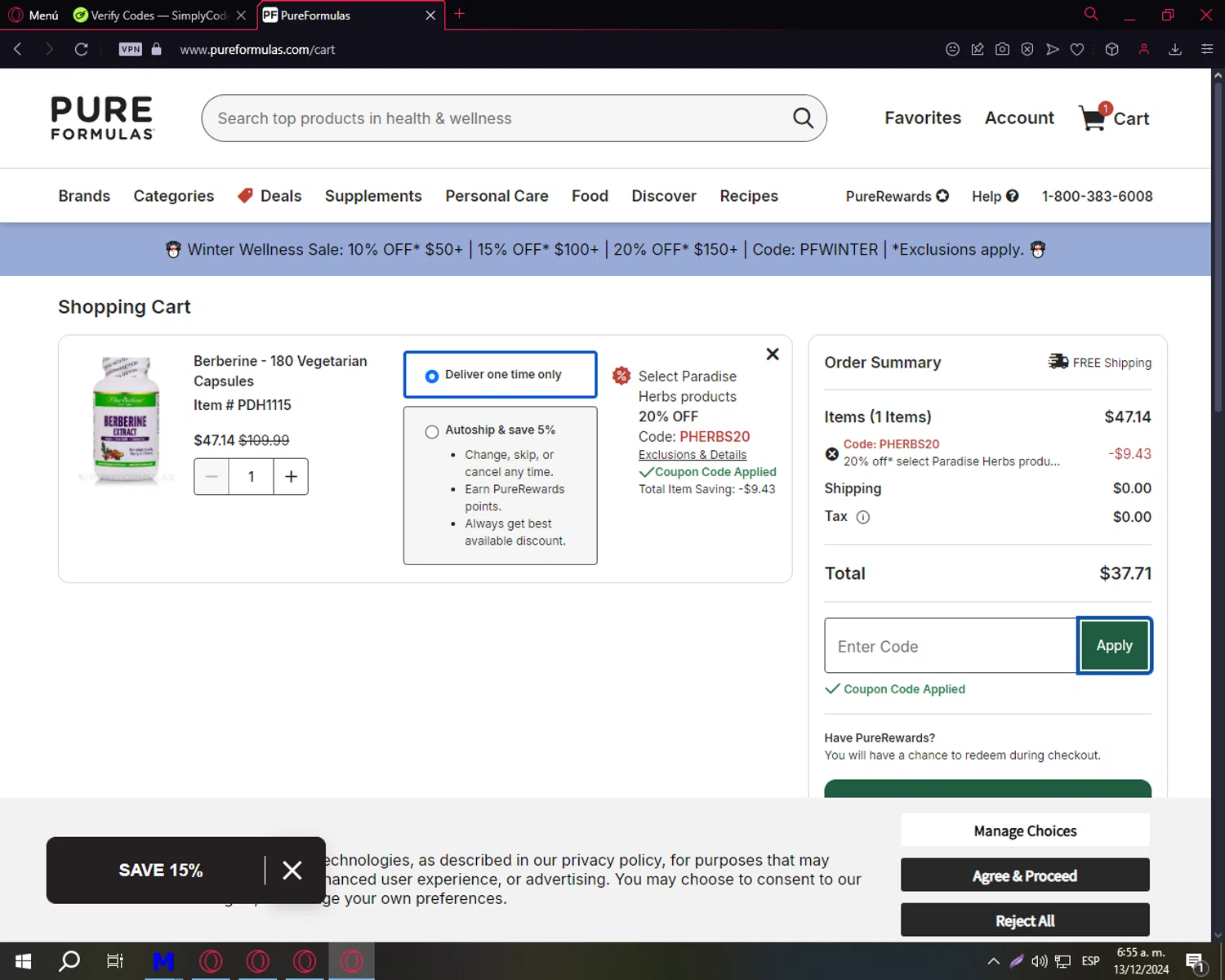Click the browser snapshot camera icon
This screenshot has height=980, width=1225.
pyautogui.click(x=1002, y=50)
